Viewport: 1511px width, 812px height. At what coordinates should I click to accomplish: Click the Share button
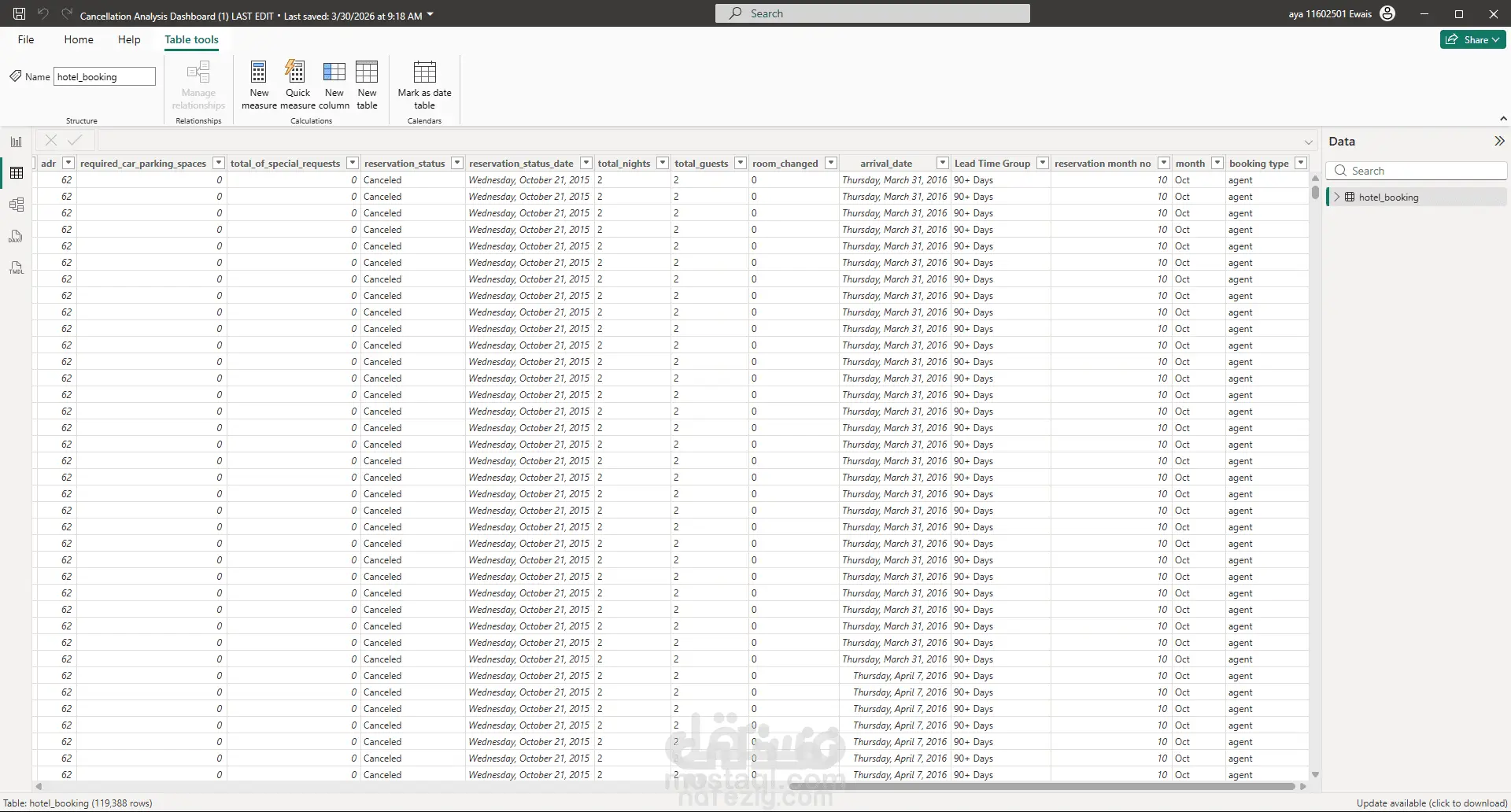pos(1472,39)
